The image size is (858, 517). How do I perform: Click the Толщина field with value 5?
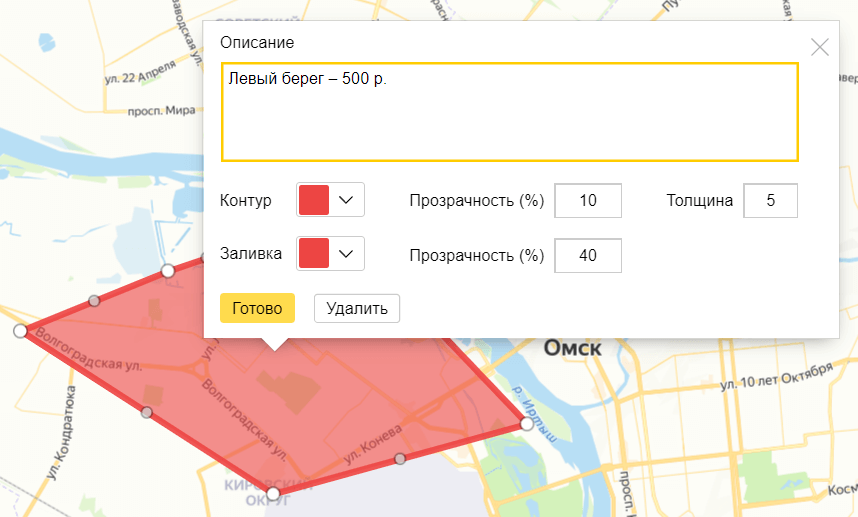point(770,200)
